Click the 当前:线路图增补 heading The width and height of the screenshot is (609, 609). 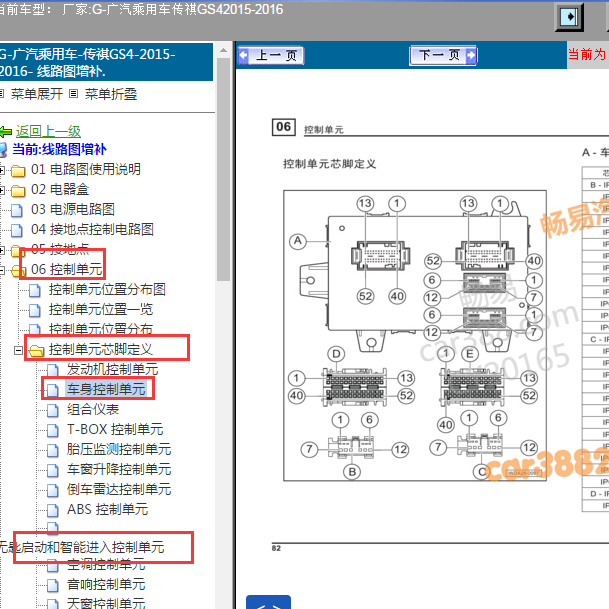pyautogui.click(x=59, y=150)
